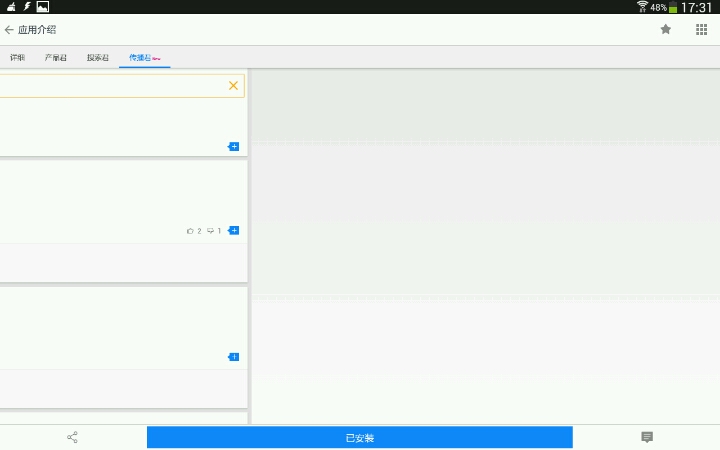The width and height of the screenshot is (720, 450).
Task: Tap the blue plus tag in second card
Action: click(234, 231)
